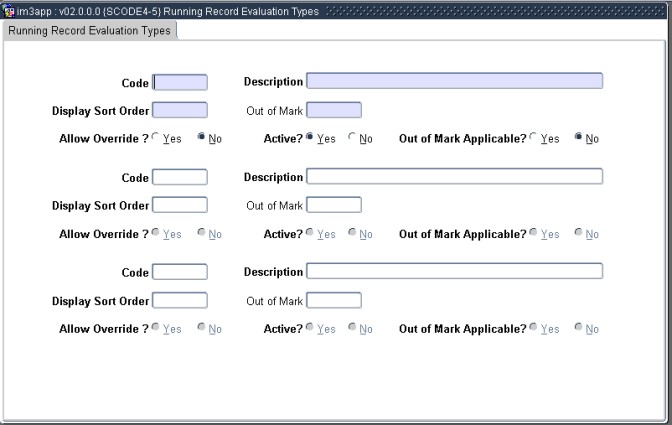Focus the Description field in the third record
672x425 pixels.
click(454, 271)
